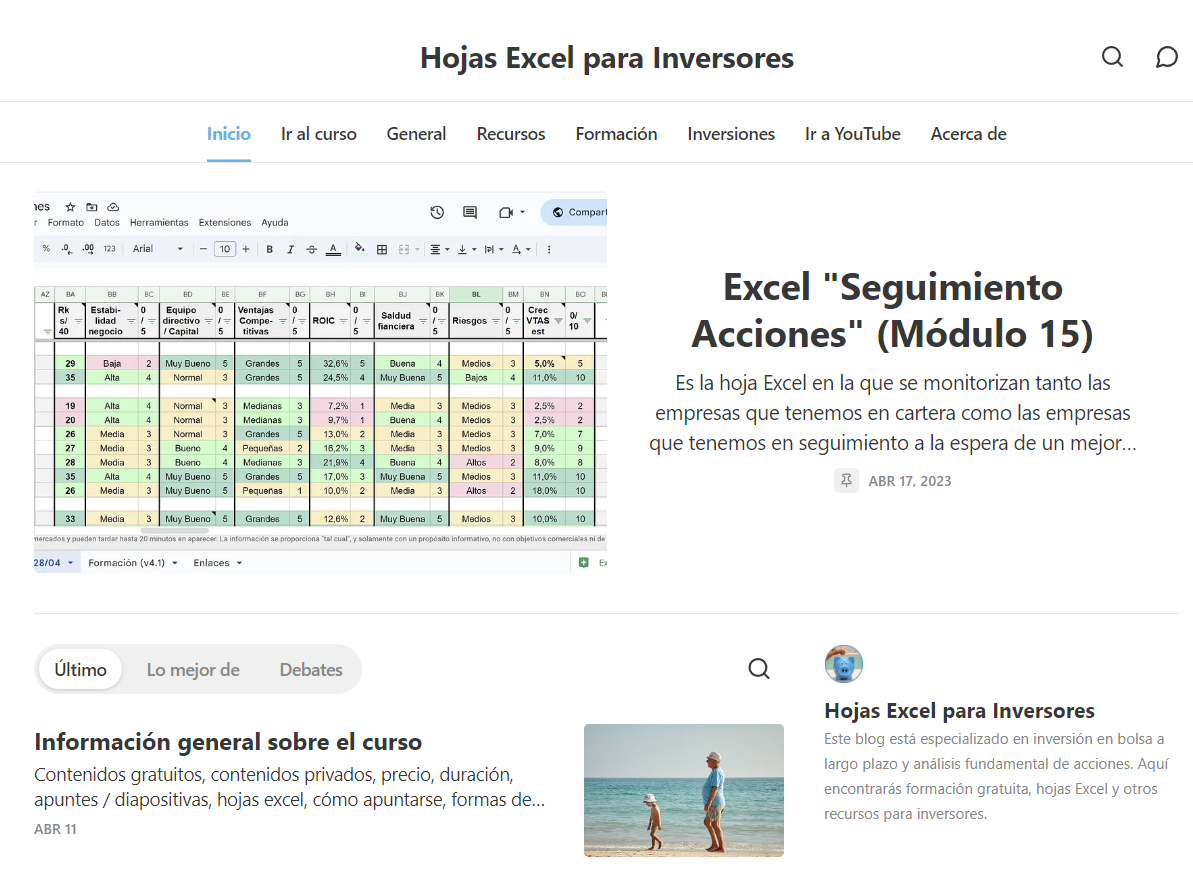Open the 'Ir al curso' navigation item
1193x873 pixels.
pyautogui.click(x=319, y=134)
